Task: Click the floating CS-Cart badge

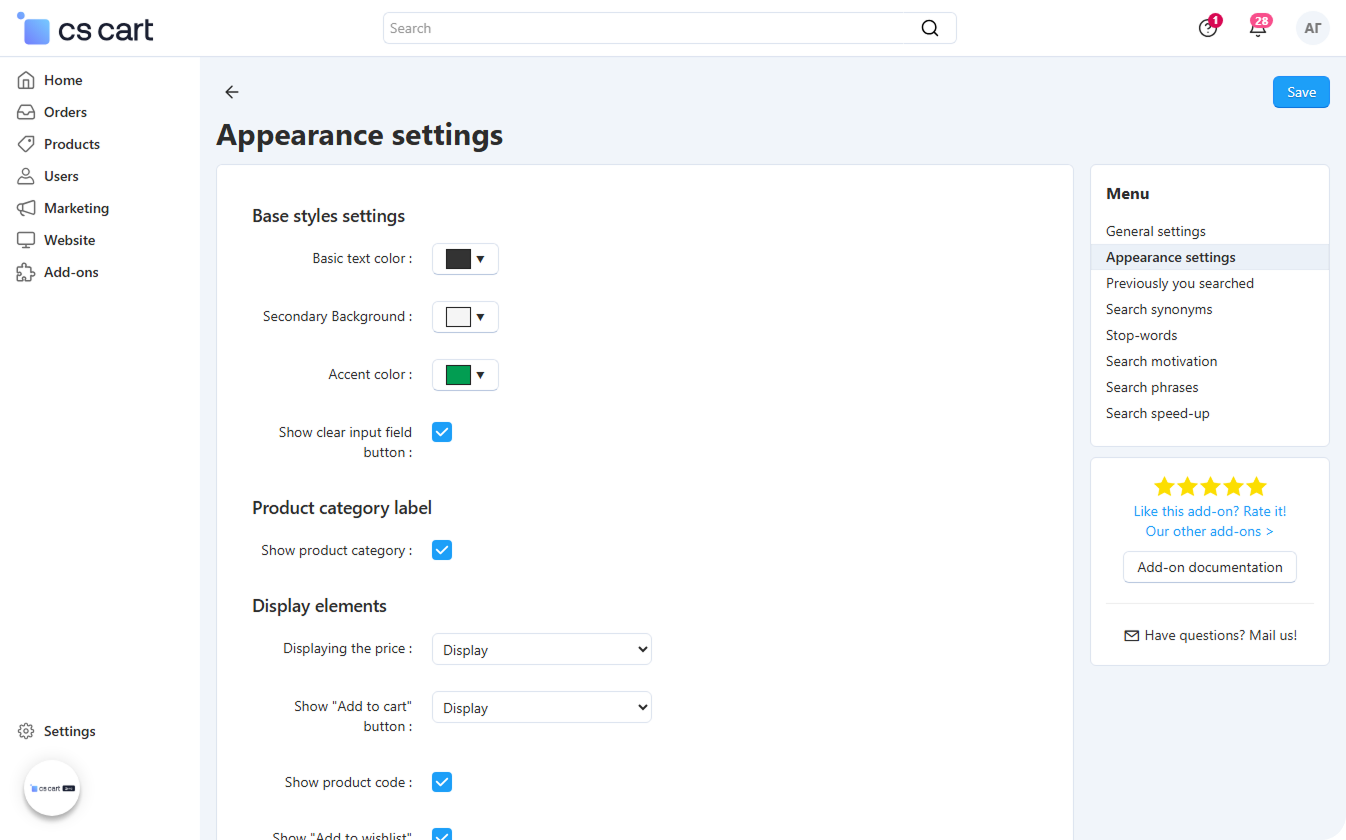Action: coord(52,788)
